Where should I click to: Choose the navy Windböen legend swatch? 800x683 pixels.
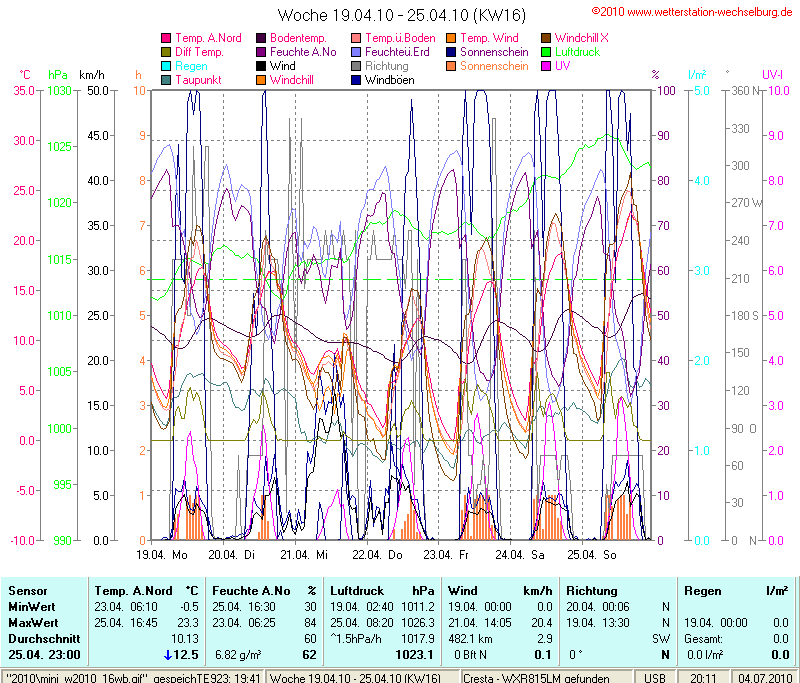click(x=356, y=80)
